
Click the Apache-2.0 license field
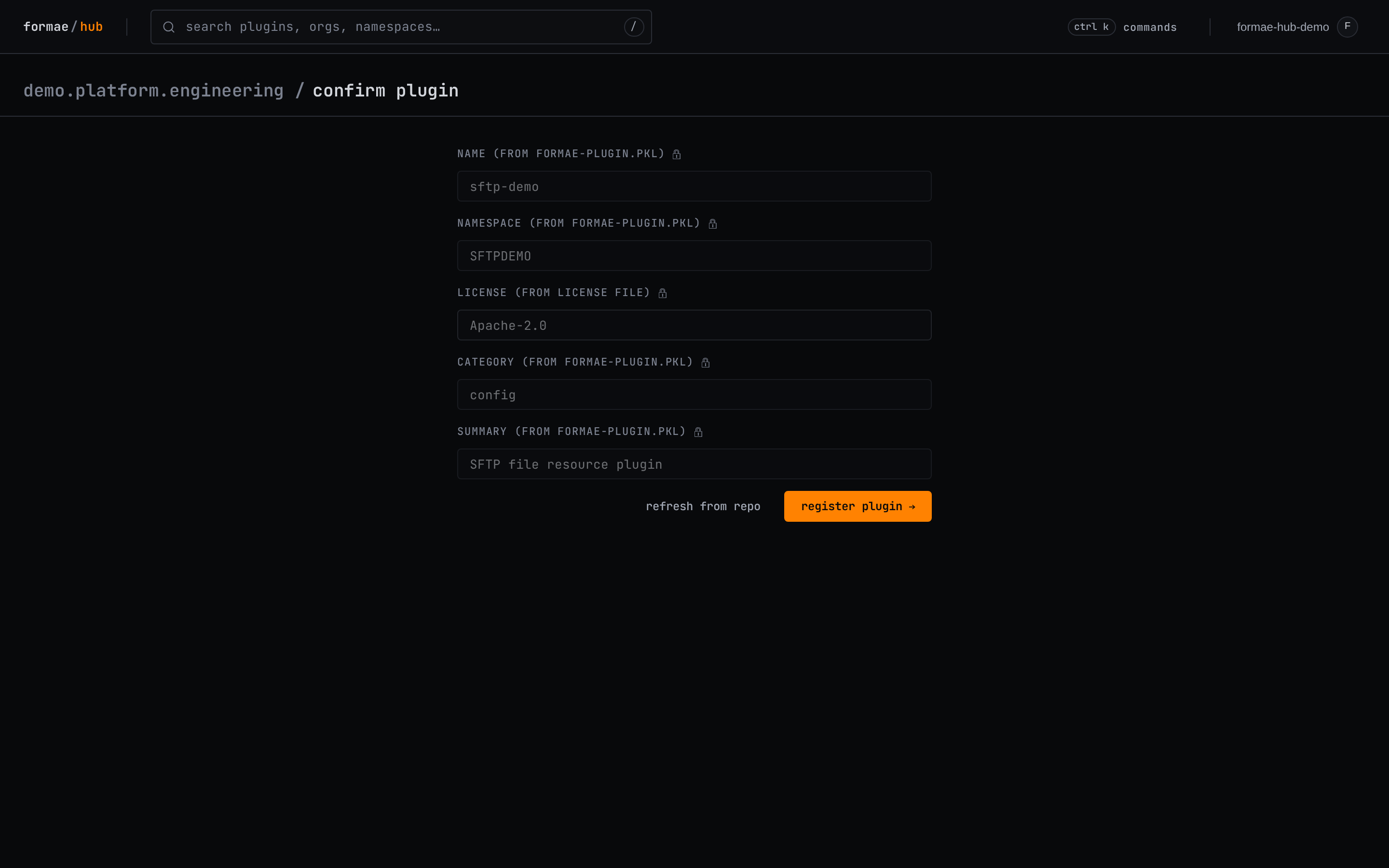pos(694,325)
